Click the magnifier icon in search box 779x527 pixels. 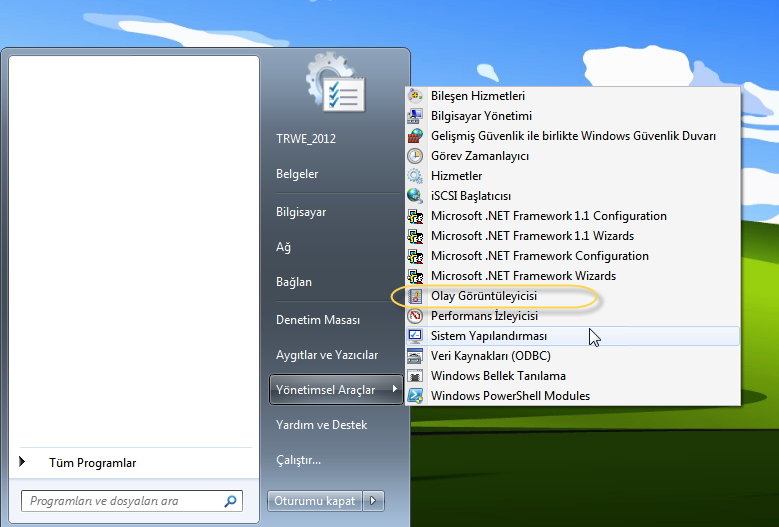point(231,501)
